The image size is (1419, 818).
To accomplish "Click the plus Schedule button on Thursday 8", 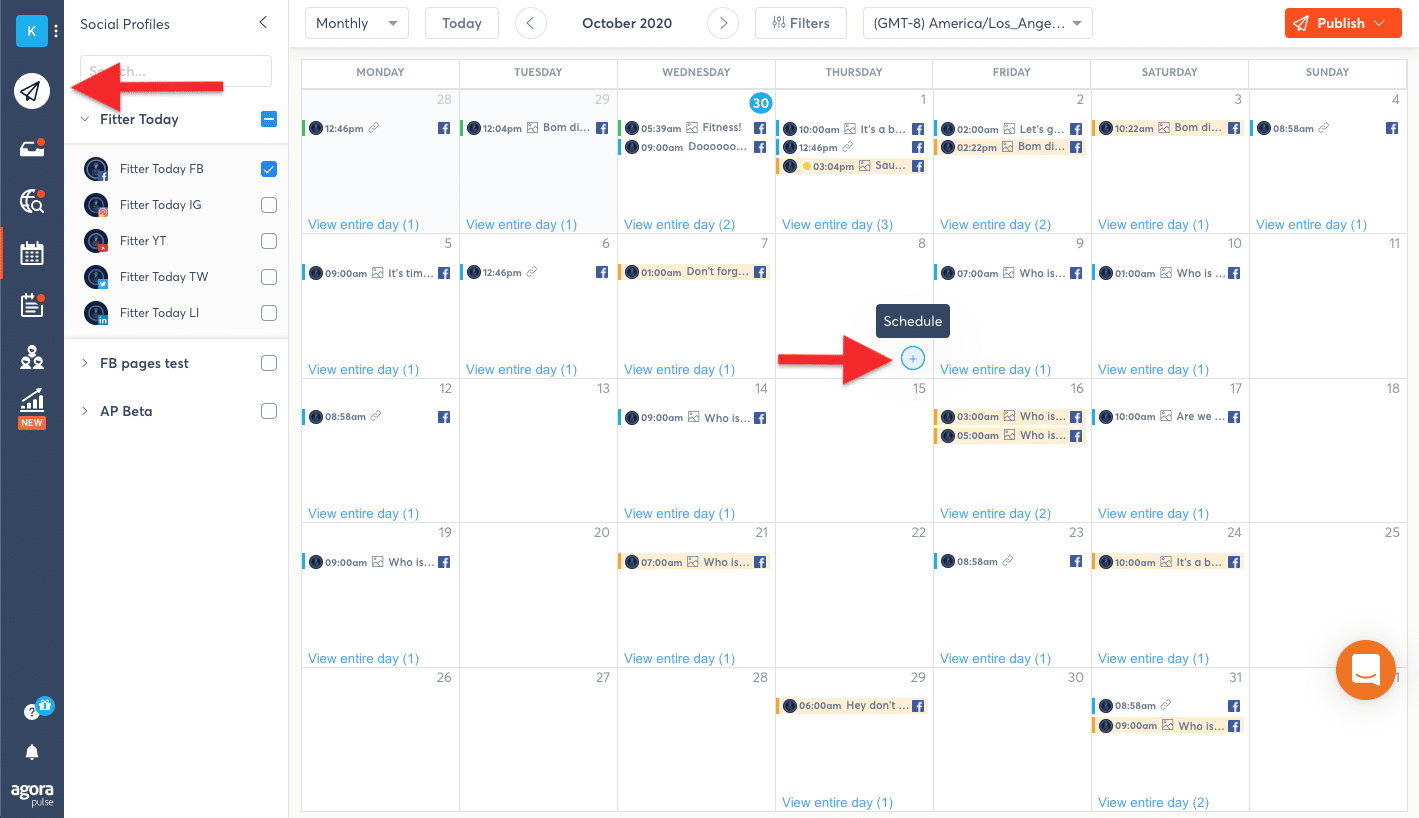I will click(x=913, y=358).
